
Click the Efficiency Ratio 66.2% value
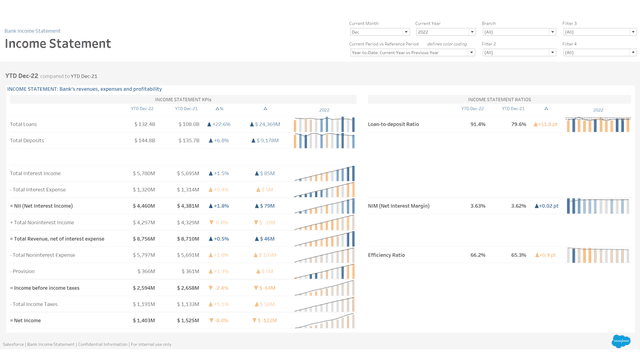click(478, 255)
